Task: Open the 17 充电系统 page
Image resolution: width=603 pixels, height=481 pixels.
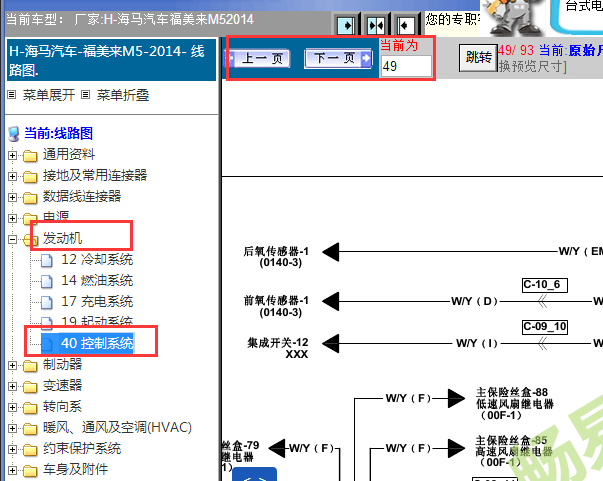Action: (97, 301)
